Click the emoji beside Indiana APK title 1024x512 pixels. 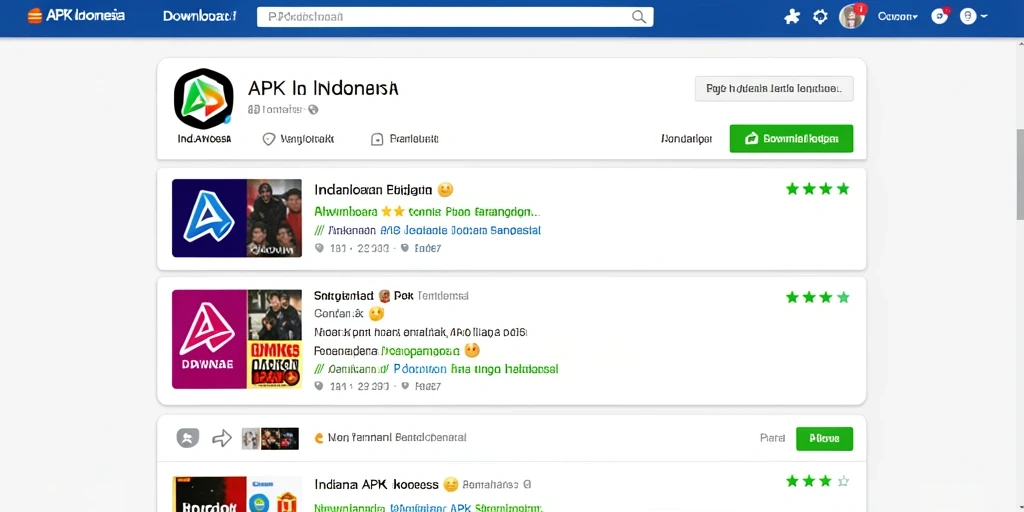pos(451,485)
